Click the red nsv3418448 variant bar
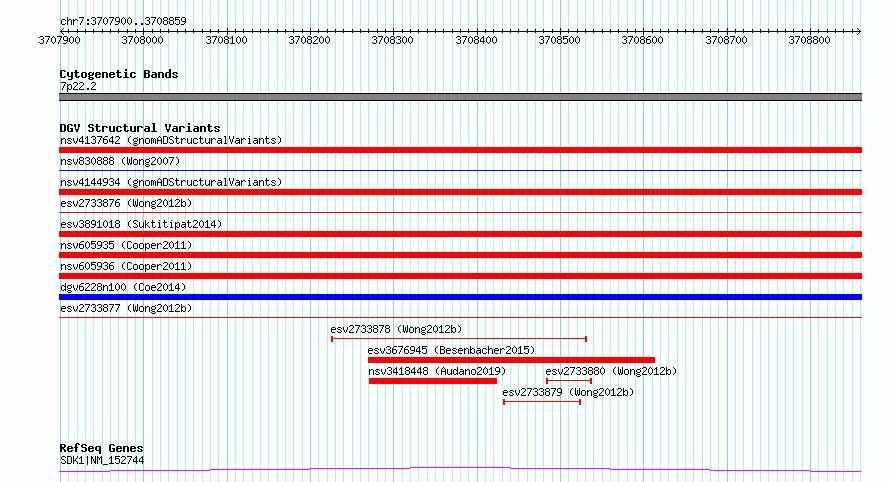Image resolution: width=890 pixels, height=482 pixels. [433, 381]
